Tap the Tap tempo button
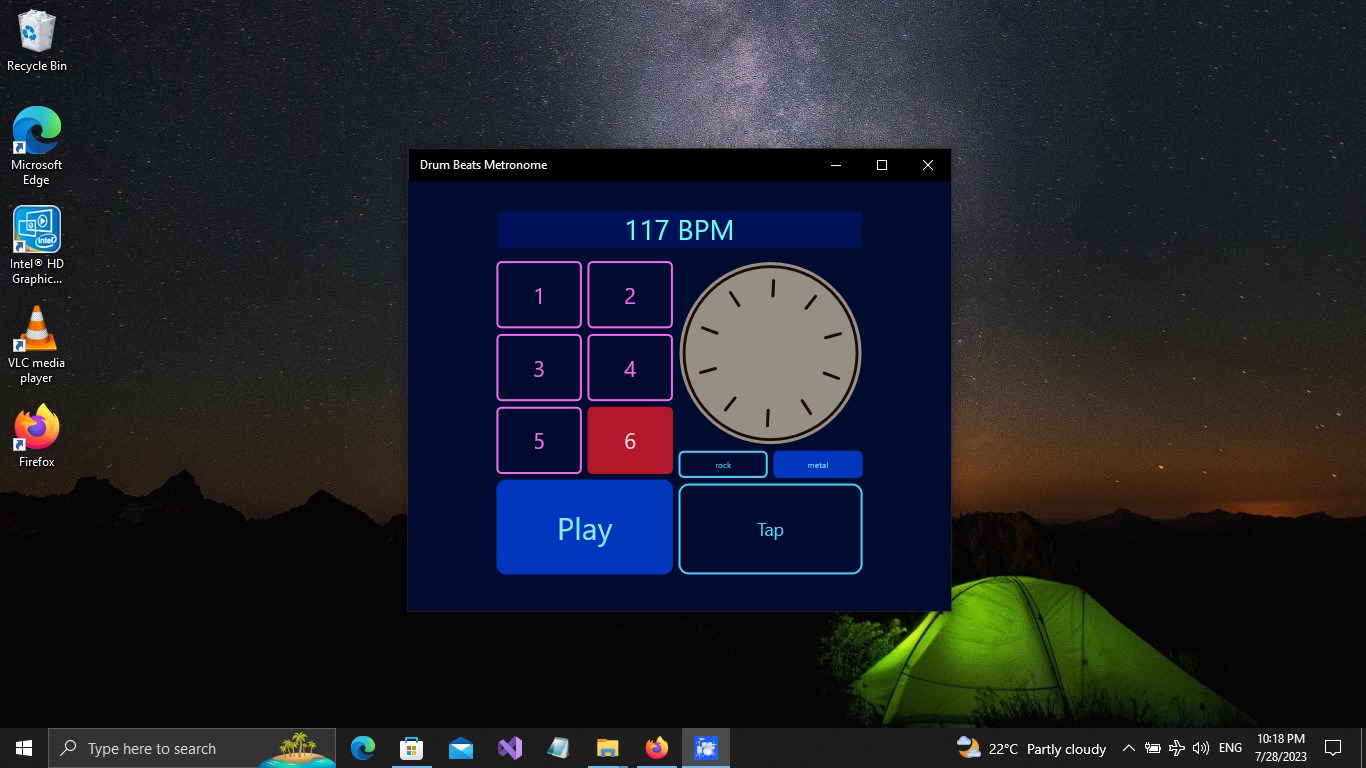Screen dimensions: 1366x768 coord(770,529)
